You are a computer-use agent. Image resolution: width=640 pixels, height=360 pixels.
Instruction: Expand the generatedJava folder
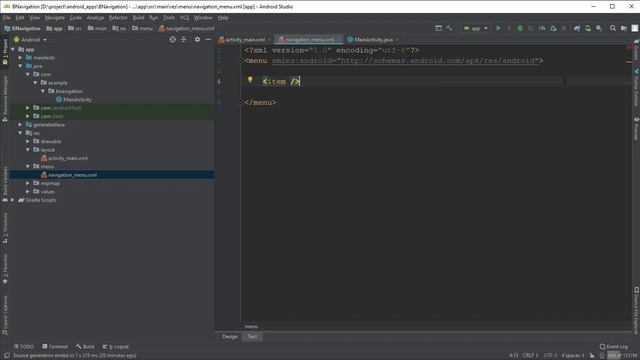[x=20, y=124]
